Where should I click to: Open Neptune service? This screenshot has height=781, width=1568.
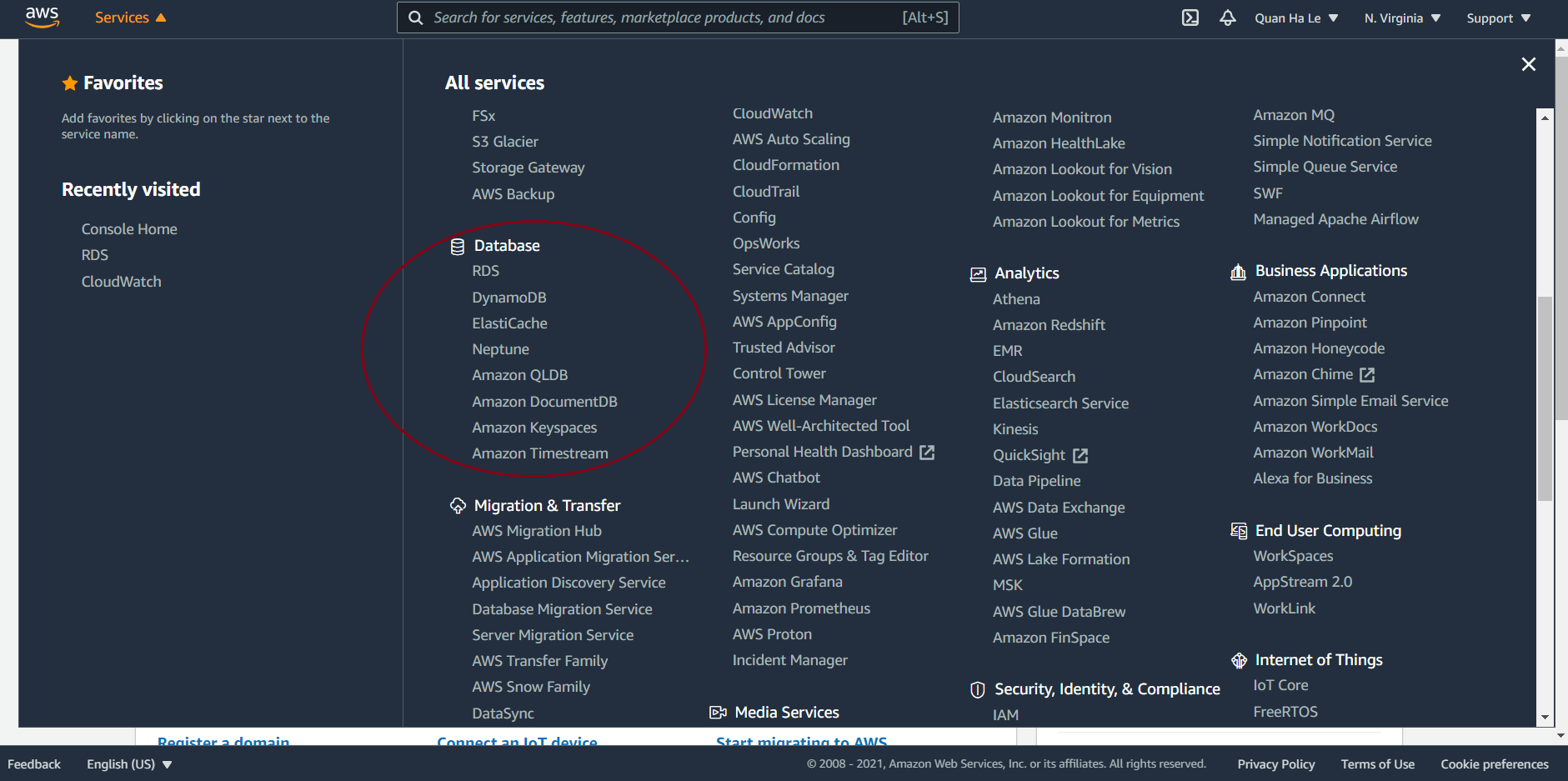click(x=501, y=349)
